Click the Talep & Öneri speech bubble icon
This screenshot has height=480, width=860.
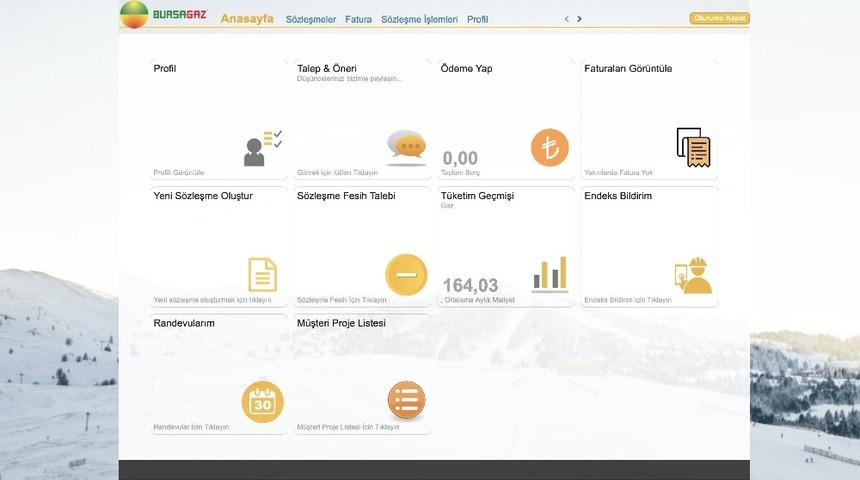[406, 148]
